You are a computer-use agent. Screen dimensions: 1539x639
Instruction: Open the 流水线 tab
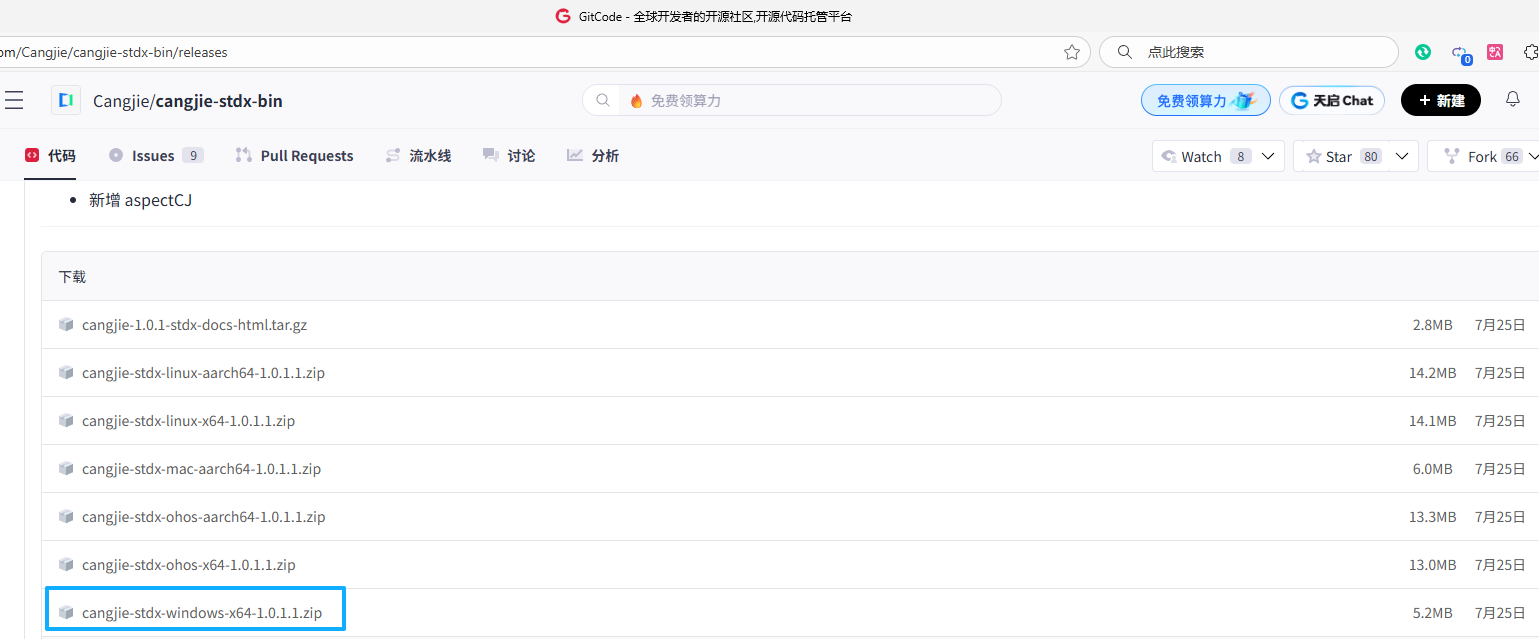pyautogui.click(x=418, y=156)
